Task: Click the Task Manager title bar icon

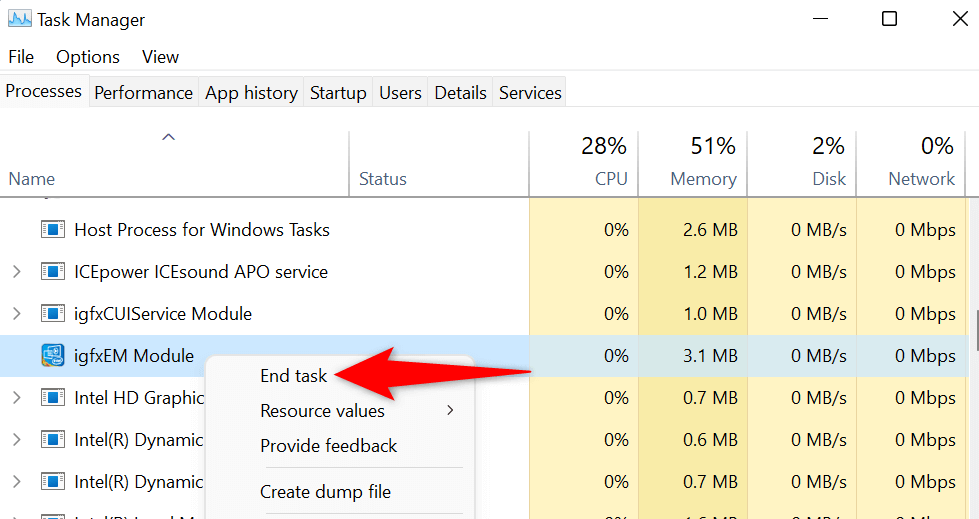Action: [x=19, y=19]
